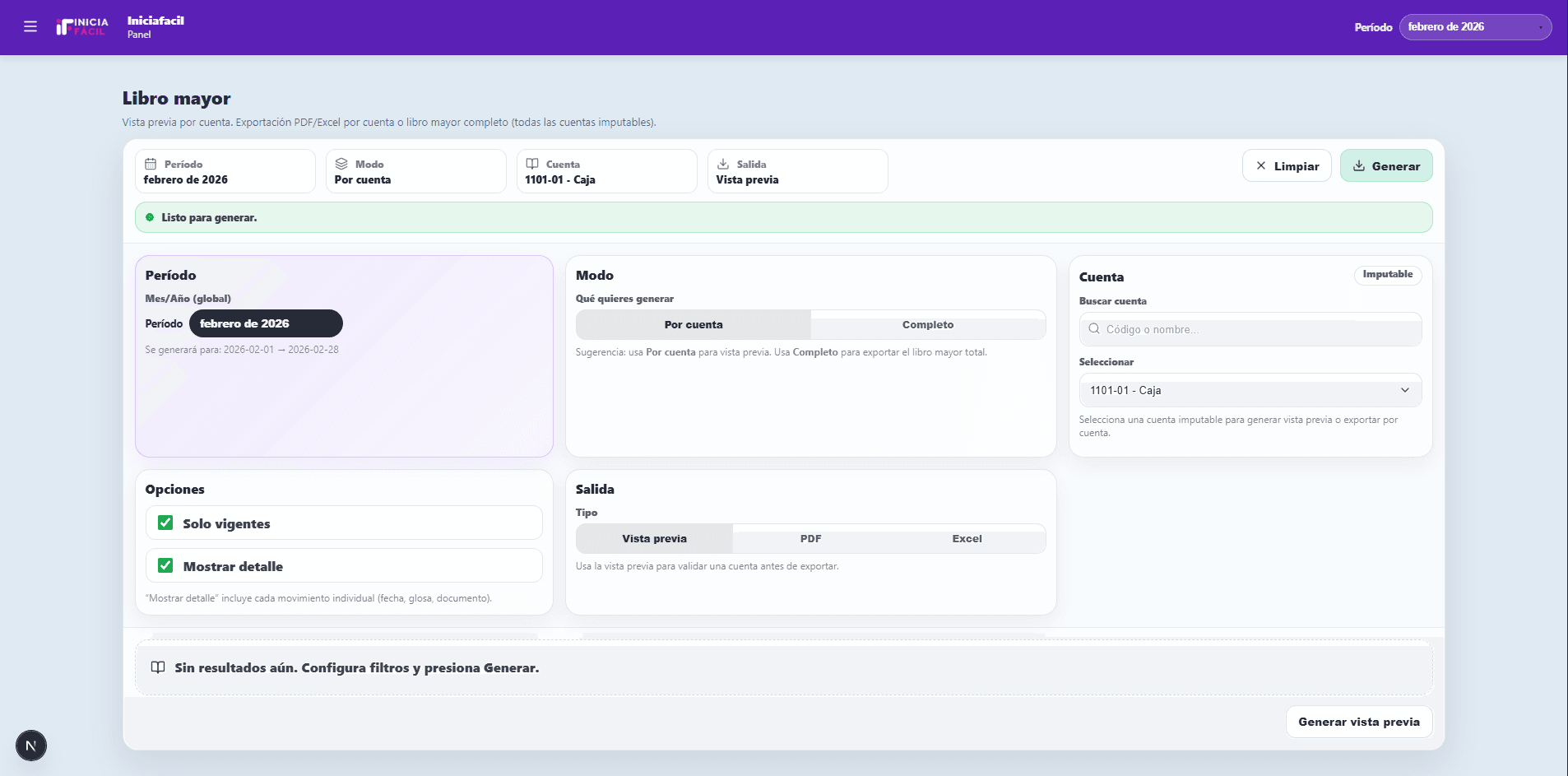The width and height of the screenshot is (1568, 776).
Task: Click the round N icon at bottom left
Action: [31, 746]
